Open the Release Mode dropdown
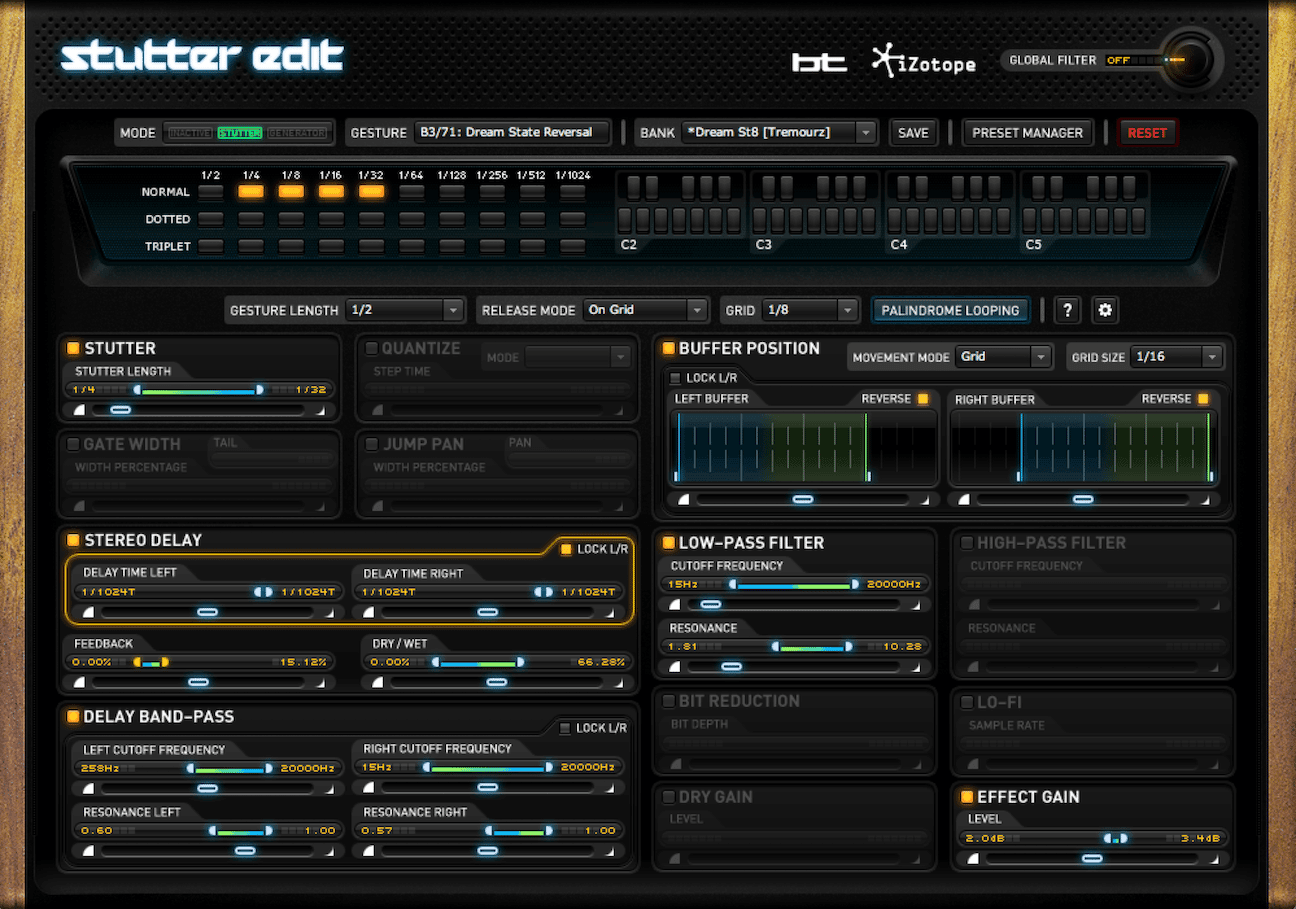The image size is (1296, 909). (x=645, y=310)
